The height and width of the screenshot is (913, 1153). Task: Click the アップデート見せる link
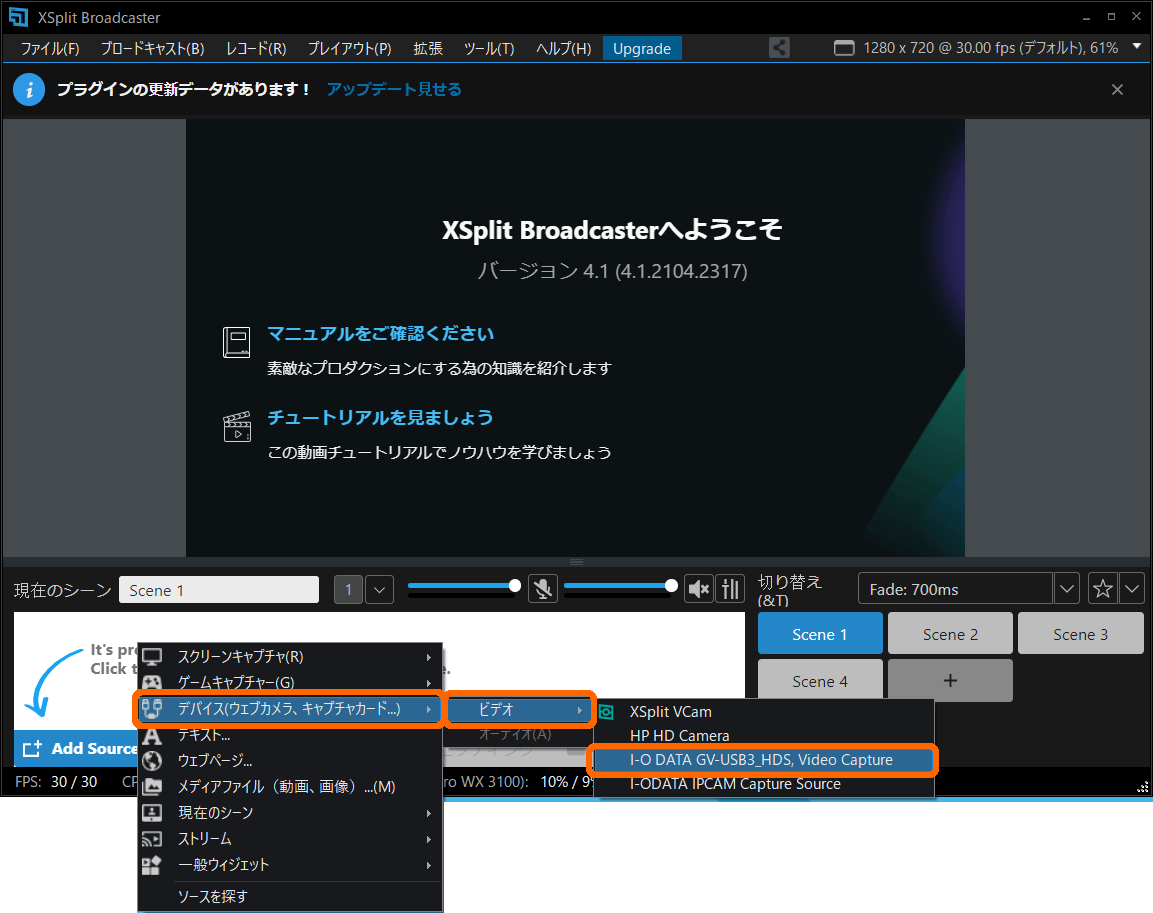pyautogui.click(x=394, y=90)
